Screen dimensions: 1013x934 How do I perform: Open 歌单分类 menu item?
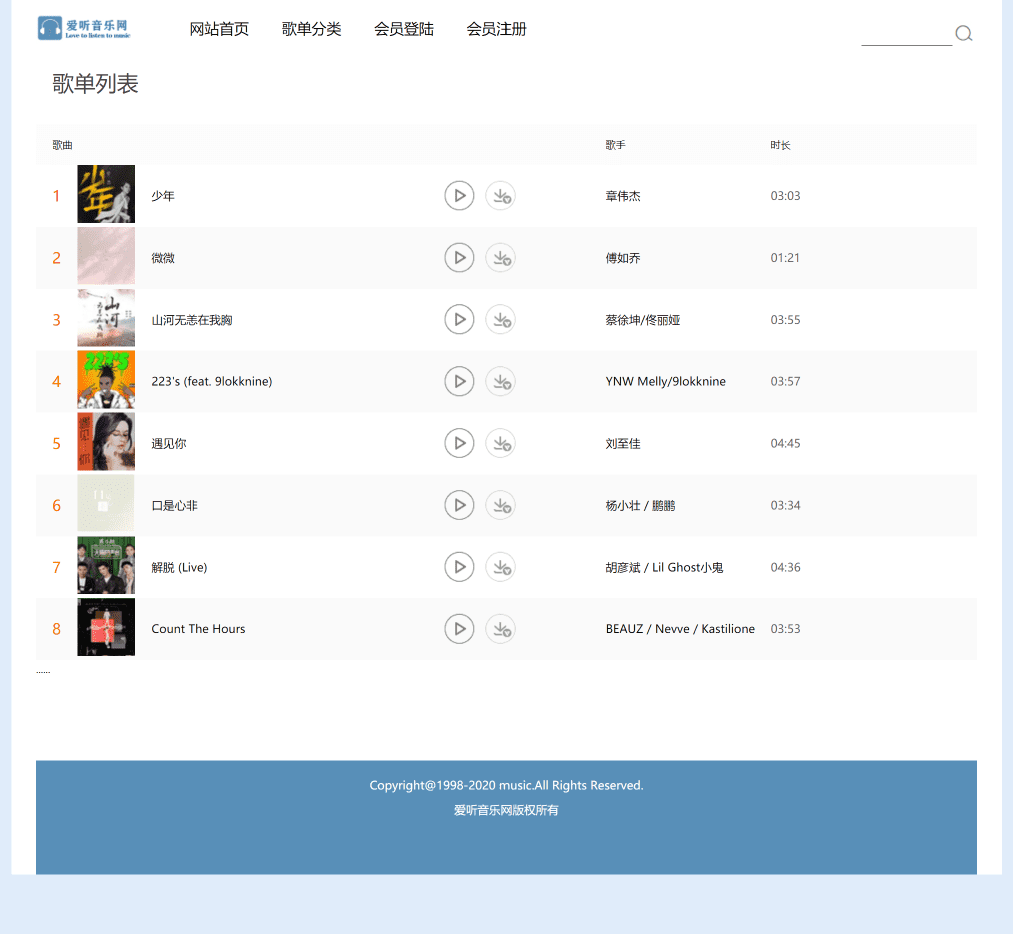click(311, 29)
